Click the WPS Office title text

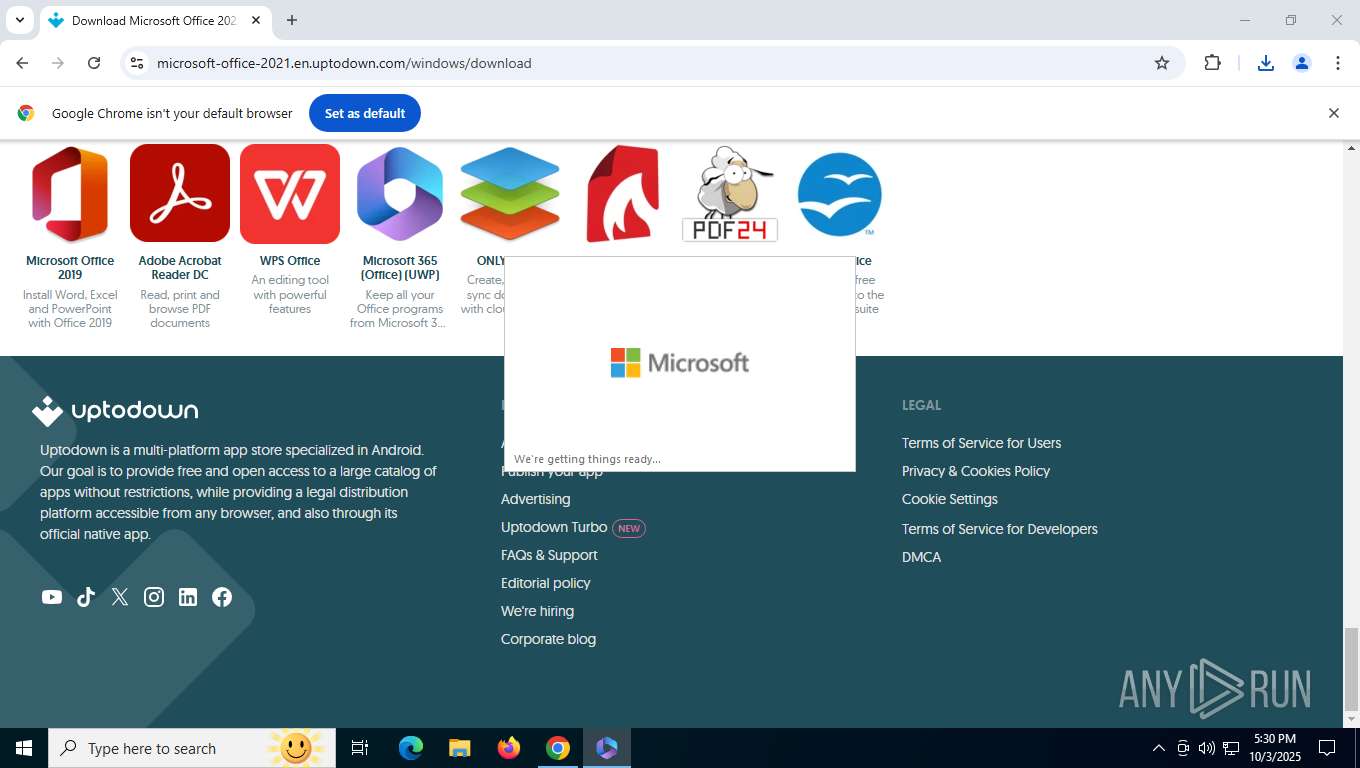[x=290, y=261]
